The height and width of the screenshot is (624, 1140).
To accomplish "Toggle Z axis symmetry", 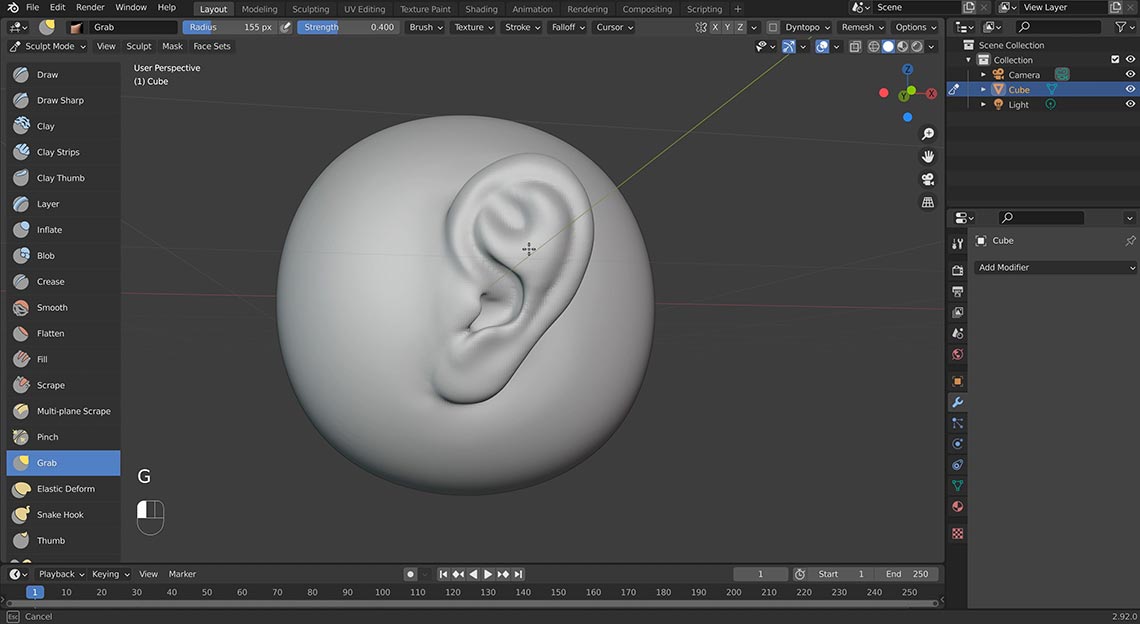I will click(x=740, y=27).
